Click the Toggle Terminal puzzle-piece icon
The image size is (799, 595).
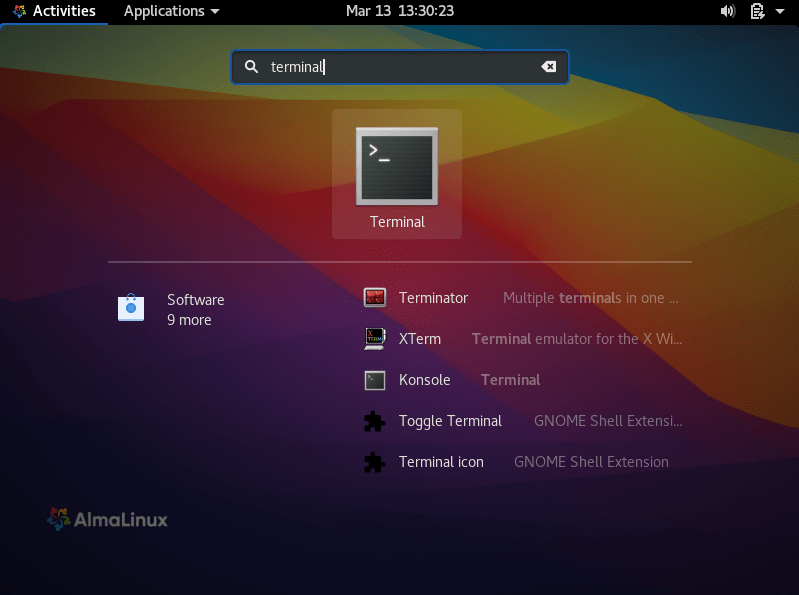[x=375, y=421]
